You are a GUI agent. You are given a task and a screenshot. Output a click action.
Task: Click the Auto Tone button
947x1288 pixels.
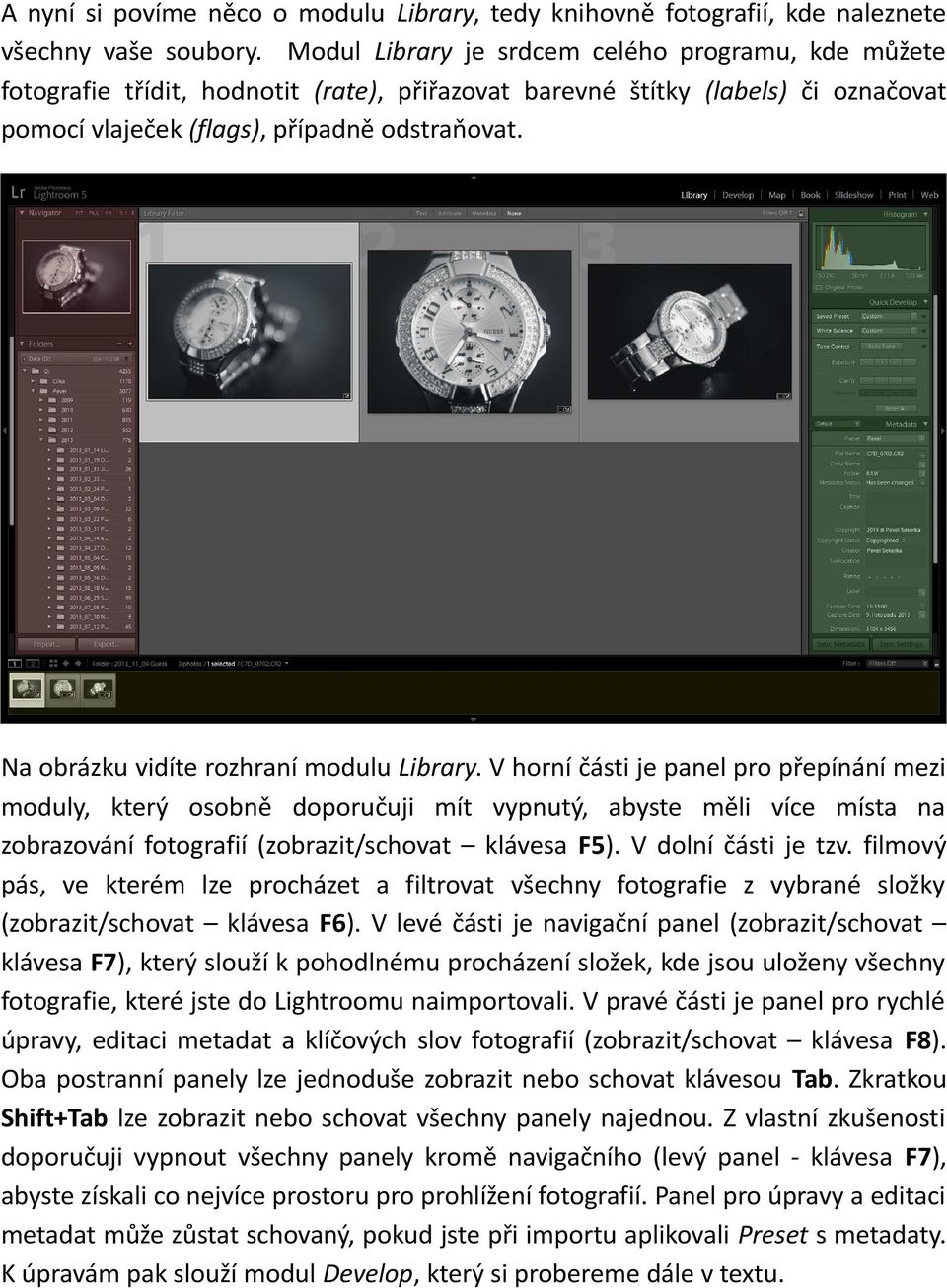coord(881,347)
